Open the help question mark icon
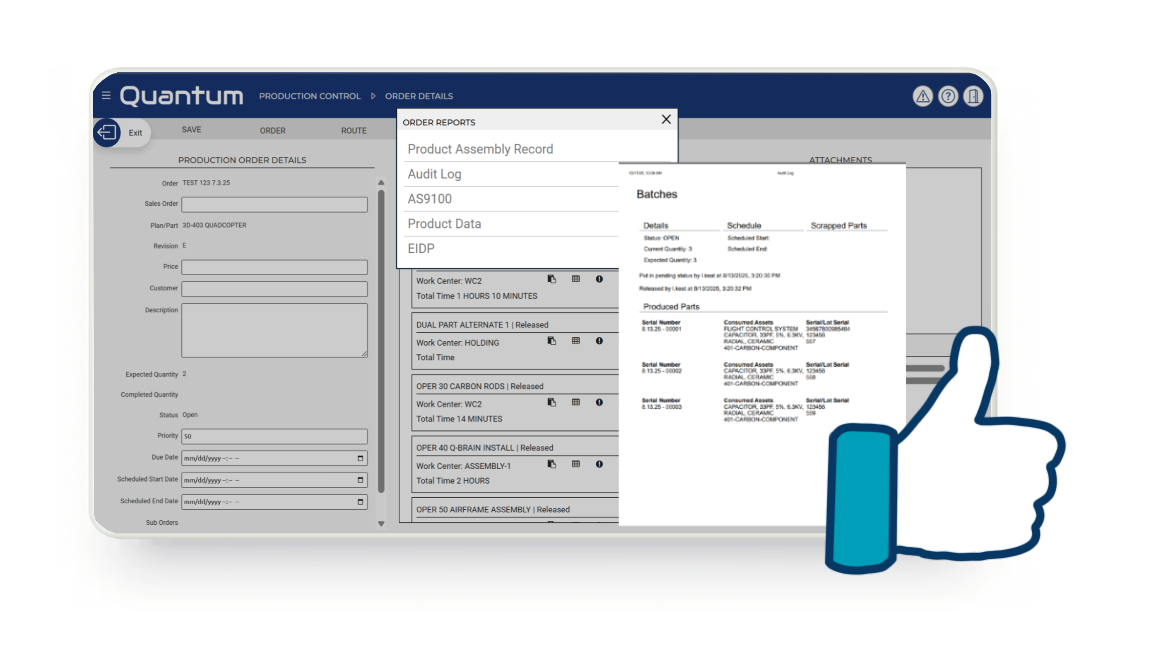The image size is (1154, 664). tap(947, 96)
